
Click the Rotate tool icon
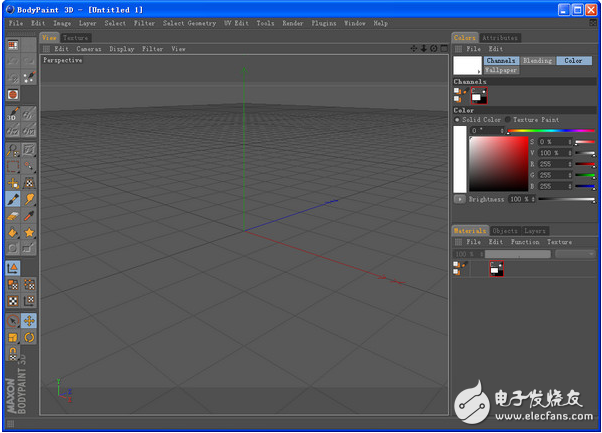click(30, 337)
